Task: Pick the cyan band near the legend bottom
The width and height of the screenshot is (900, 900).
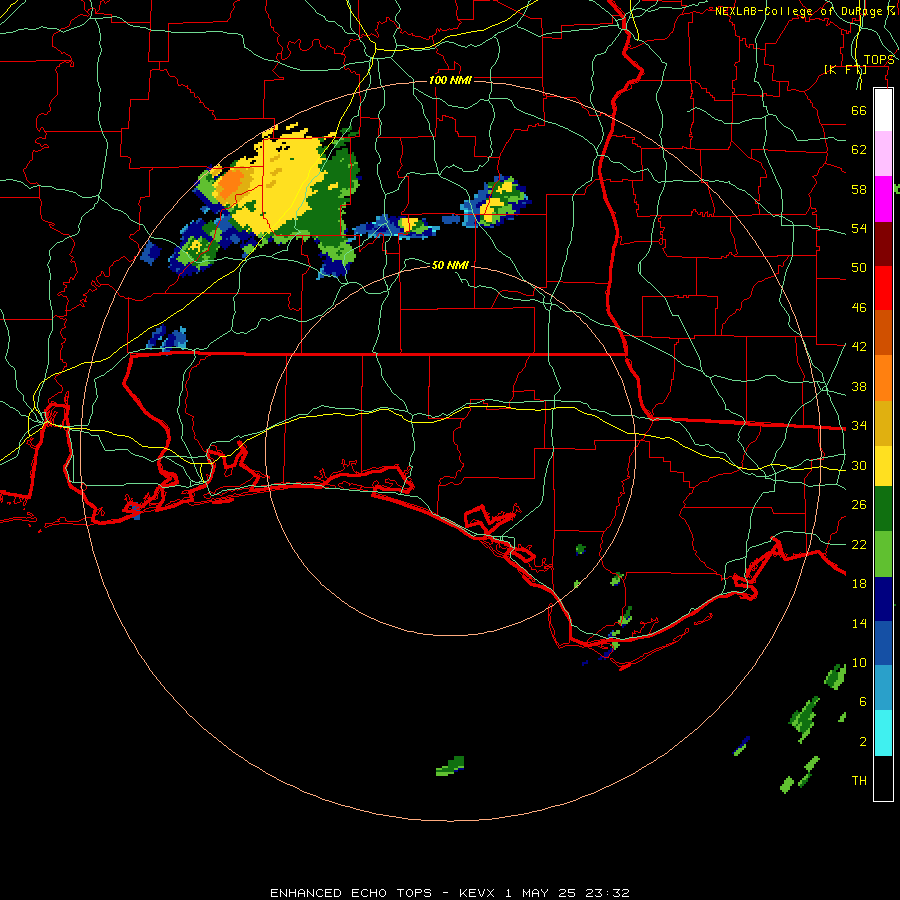Action: [x=883, y=733]
